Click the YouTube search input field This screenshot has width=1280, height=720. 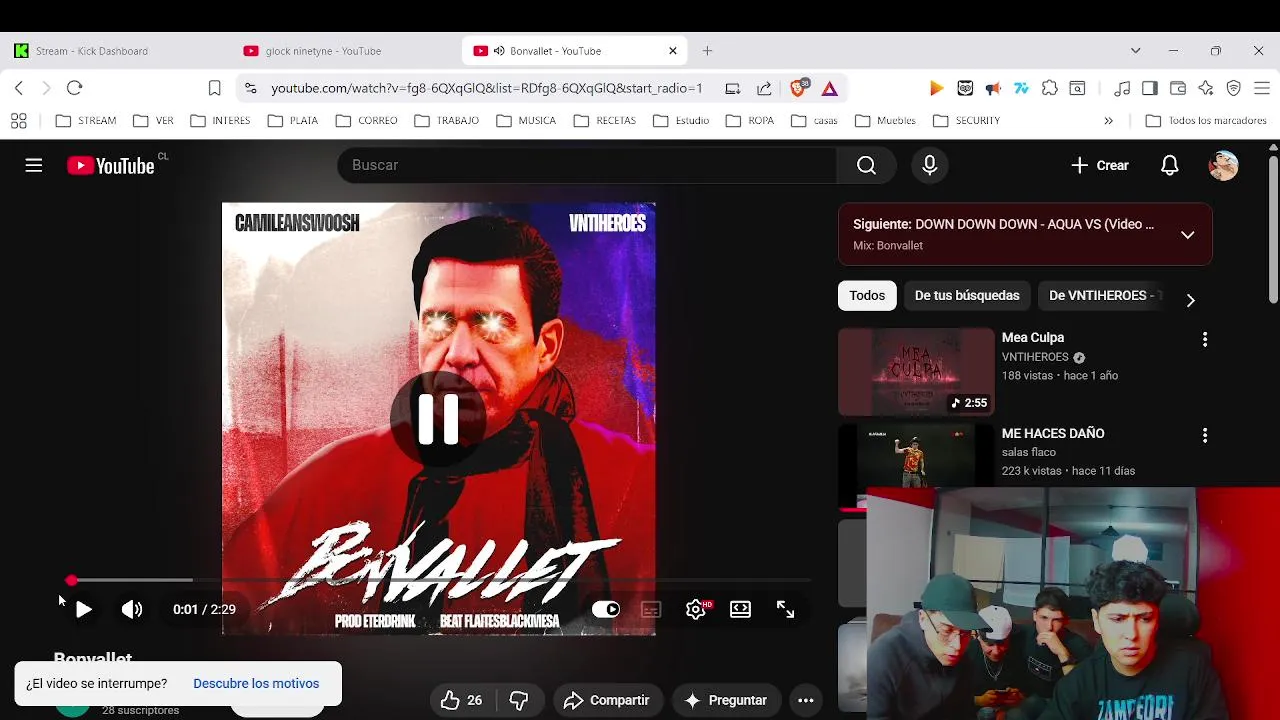[587, 166]
